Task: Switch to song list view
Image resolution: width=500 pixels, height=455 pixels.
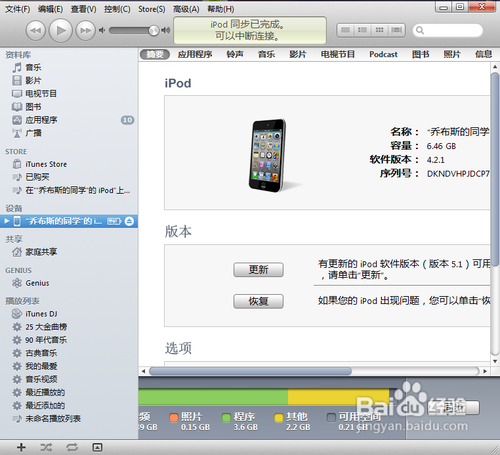Action: (x=346, y=30)
